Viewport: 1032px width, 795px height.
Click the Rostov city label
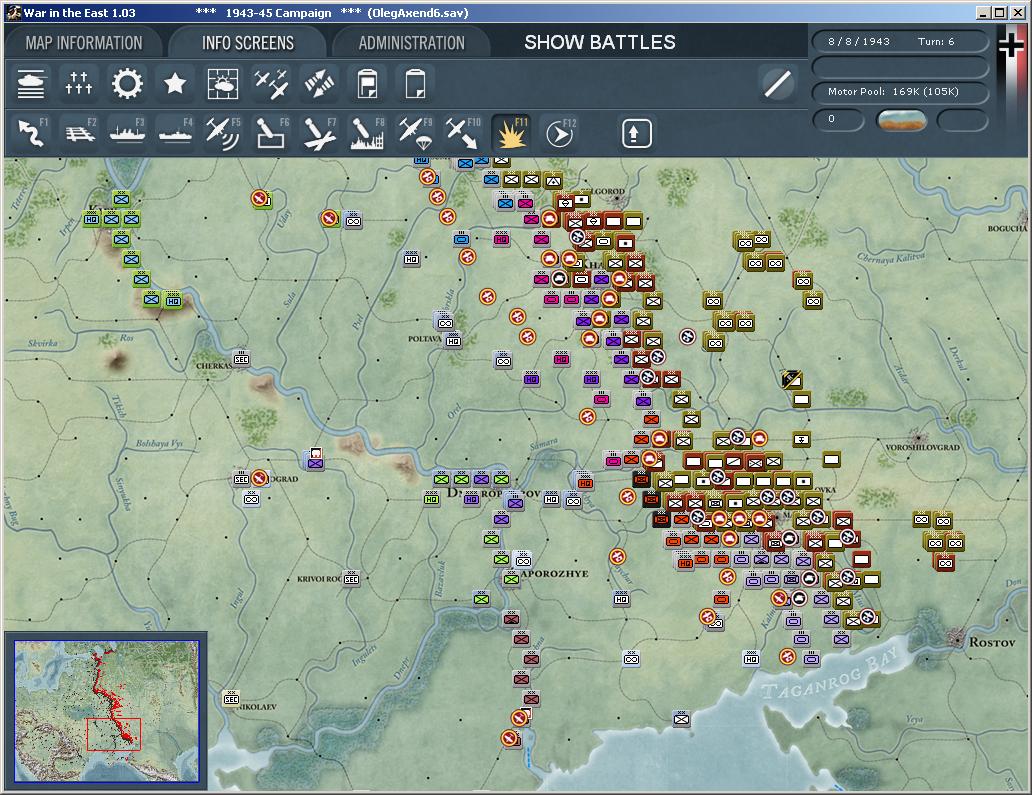pos(992,642)
